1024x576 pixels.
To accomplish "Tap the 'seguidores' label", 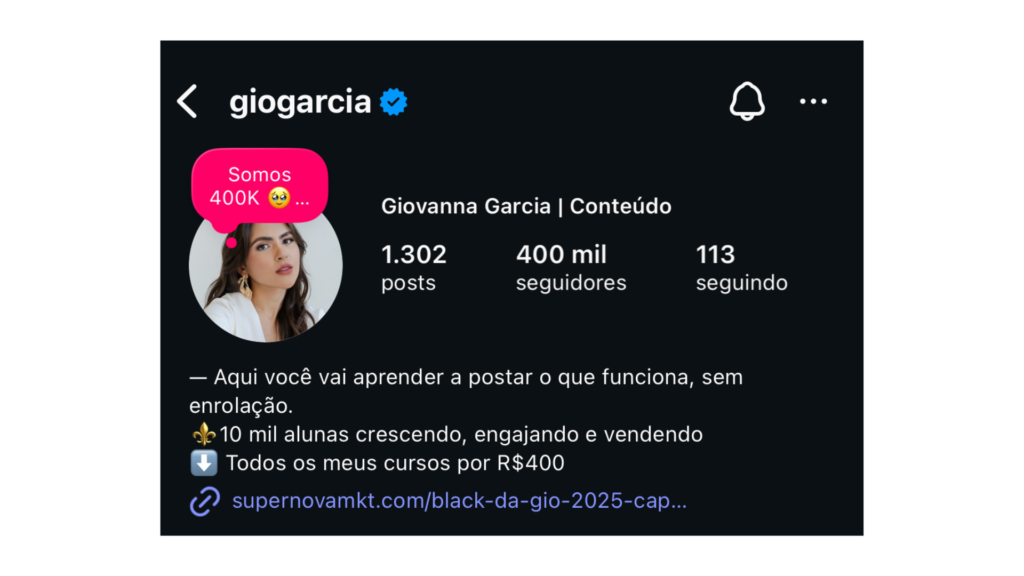I will [571, 283].
